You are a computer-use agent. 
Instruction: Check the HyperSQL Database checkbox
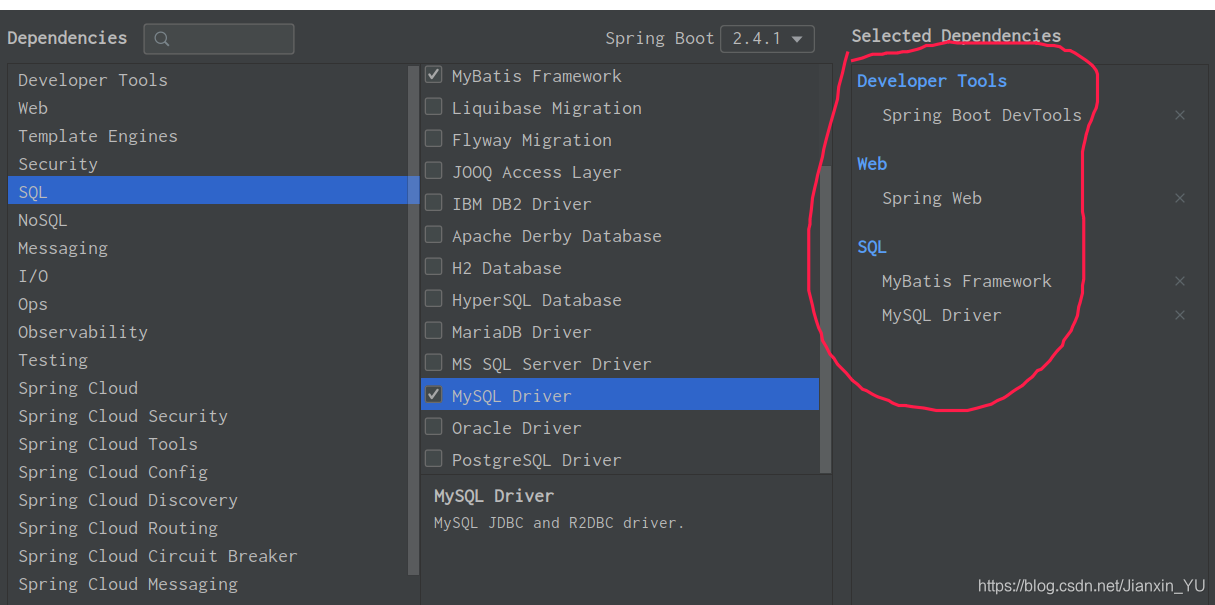pos(434,298)
